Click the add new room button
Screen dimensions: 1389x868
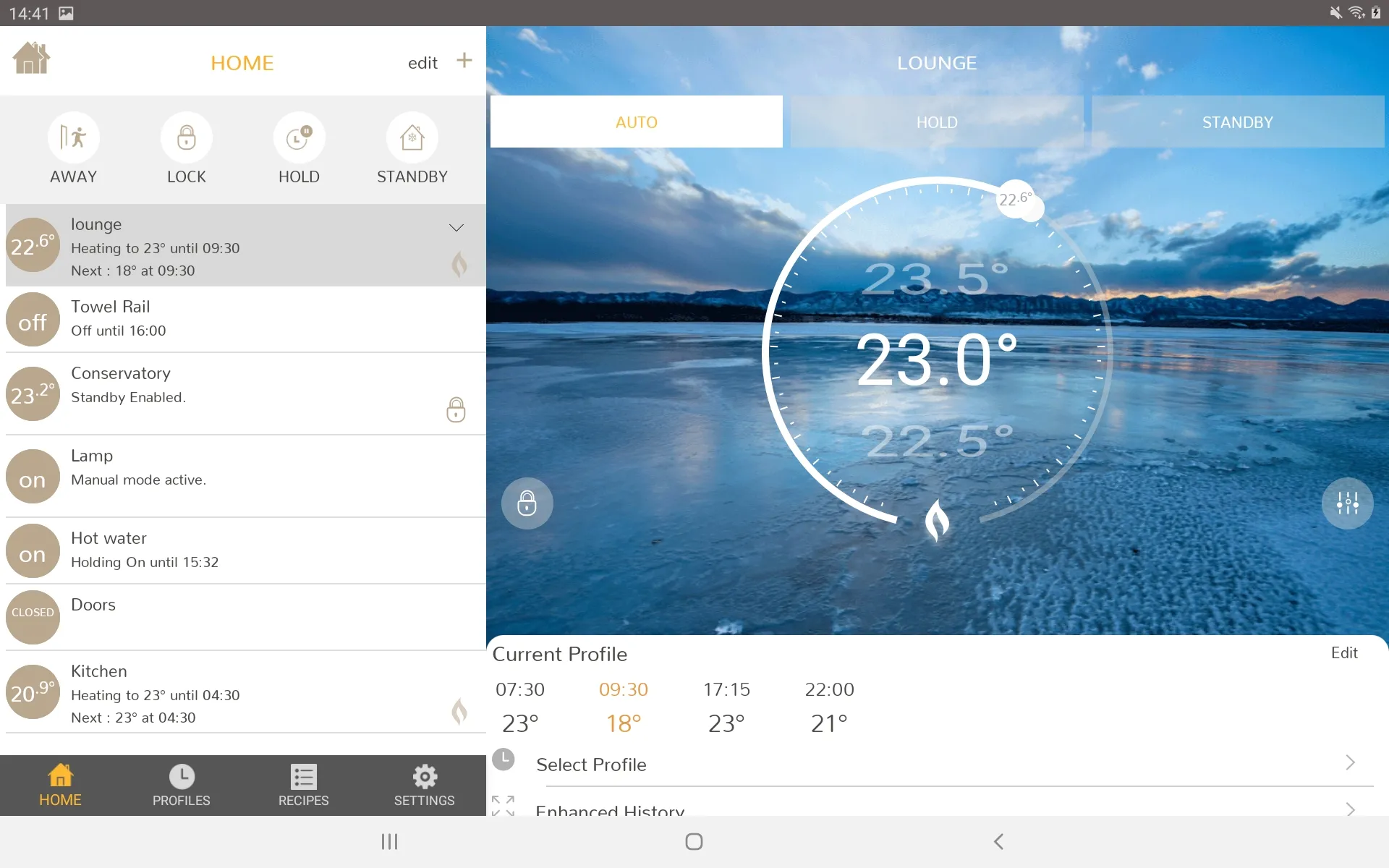pyautogui.click(x=463, y=62)
